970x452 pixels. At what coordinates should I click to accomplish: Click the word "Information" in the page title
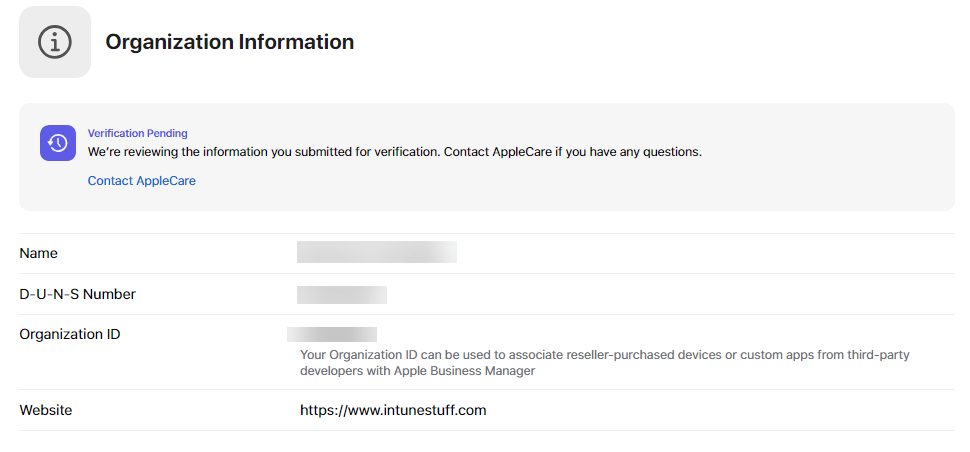click(296, 42)
